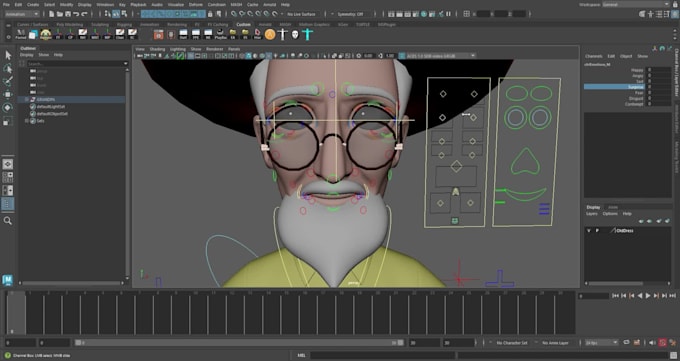Click the MEL command line input

(x=382, y=355)
